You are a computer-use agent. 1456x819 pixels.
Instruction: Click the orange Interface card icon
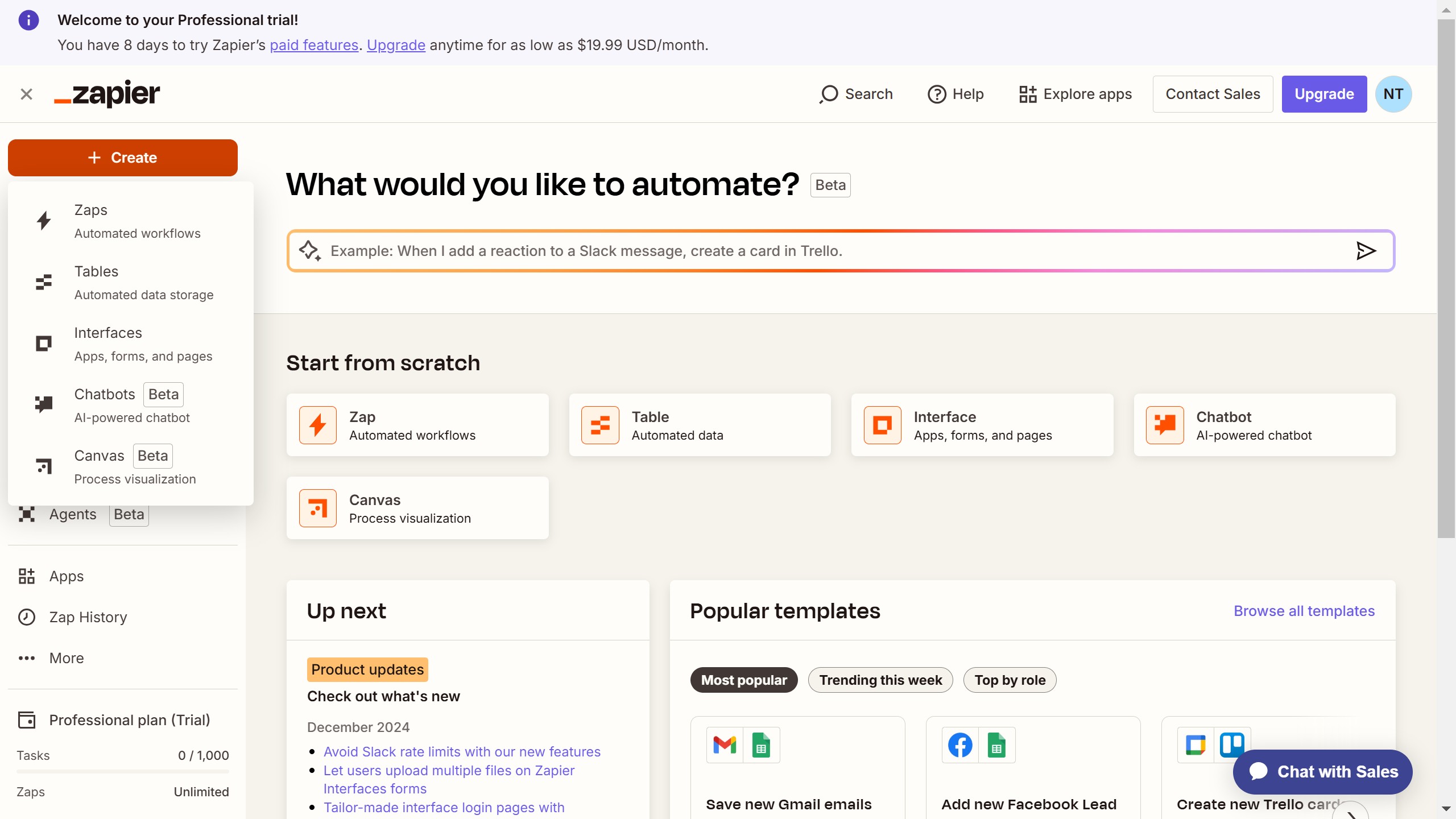click(x=882, y=425)
